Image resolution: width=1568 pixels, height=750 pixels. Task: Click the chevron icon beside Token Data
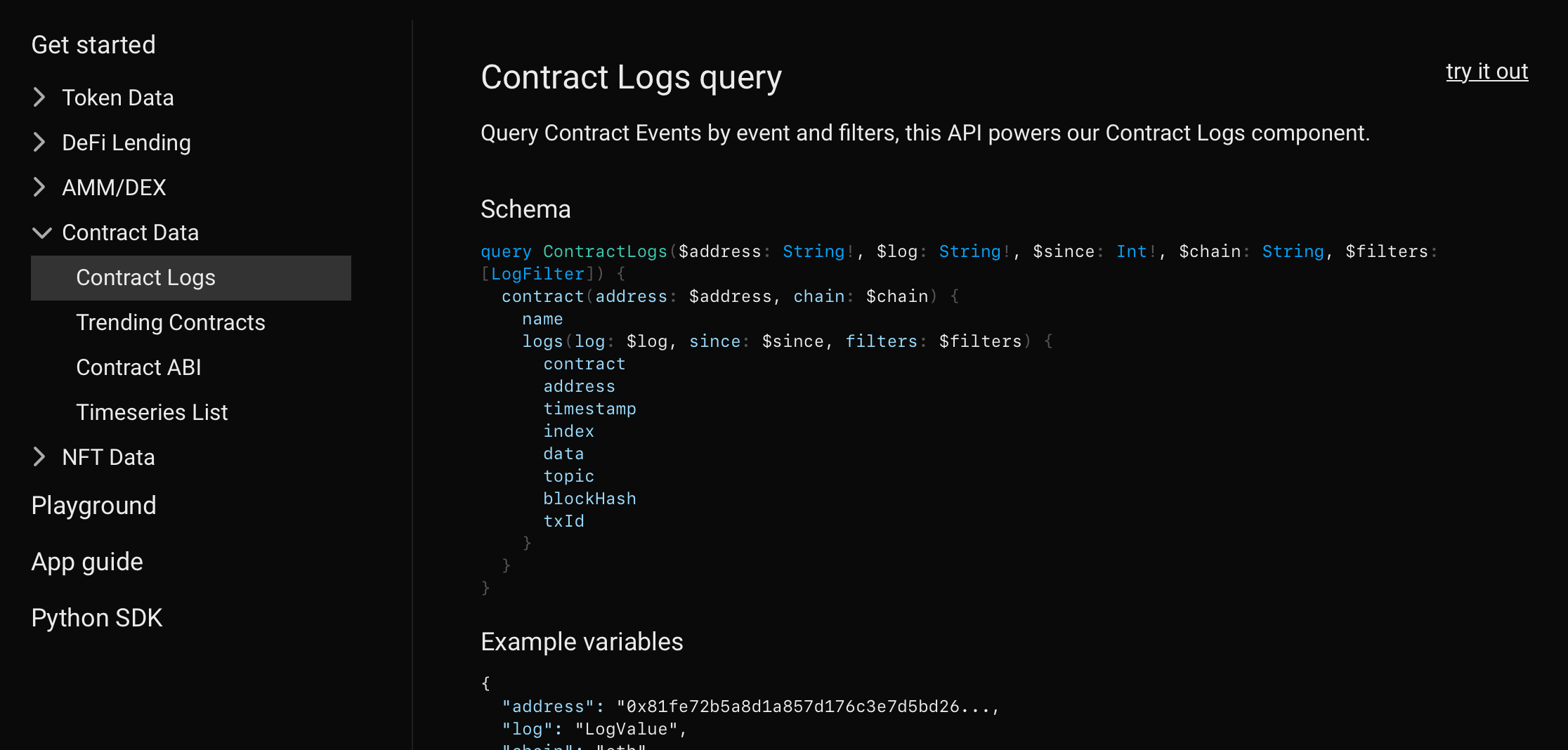tap(39, 98)
